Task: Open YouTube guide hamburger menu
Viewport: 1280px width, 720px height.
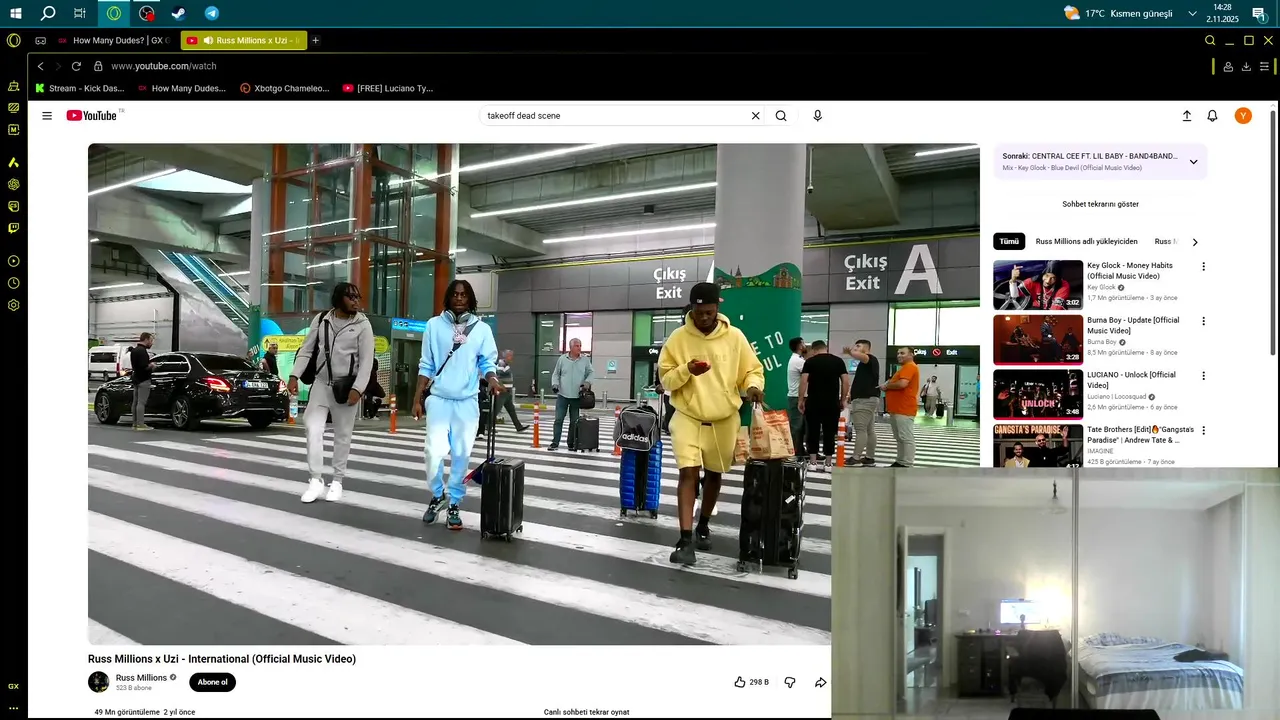Action: click(47, 116)
